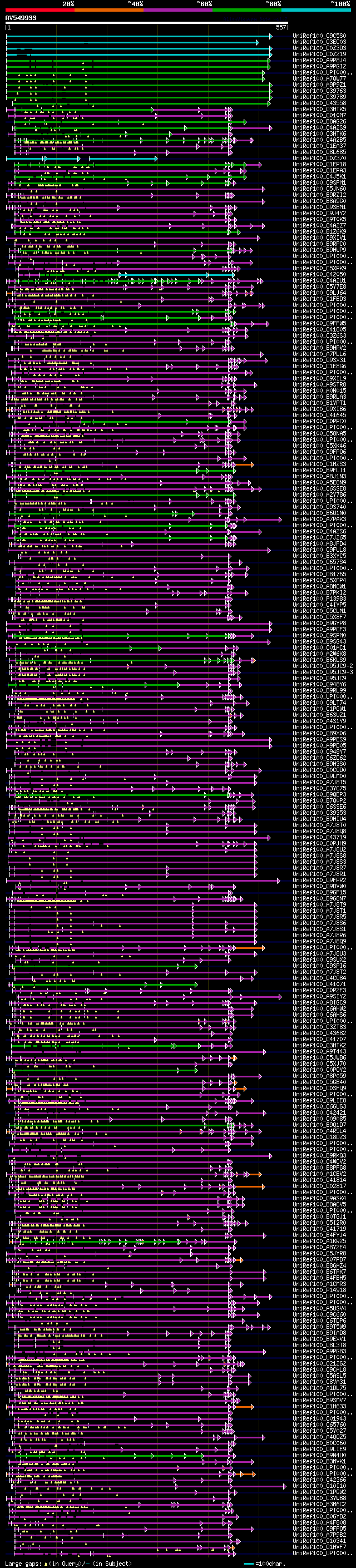Open the UniRef100_Q4A2B5 hit link

[x=319, y=140]
